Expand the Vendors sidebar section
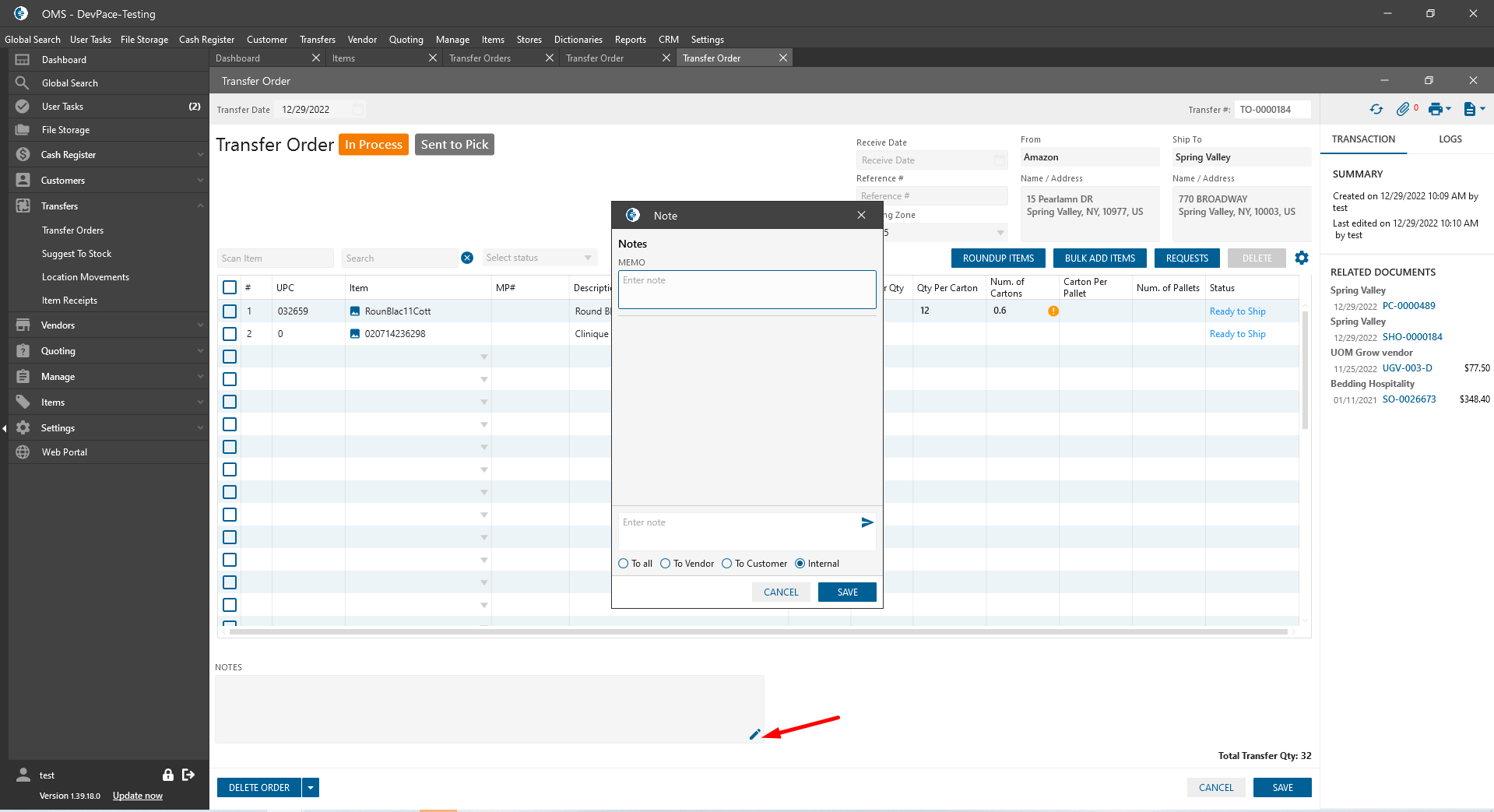The width and height of the screenshot is (1494, 812). pyautogui.click(x=200, y=325)
